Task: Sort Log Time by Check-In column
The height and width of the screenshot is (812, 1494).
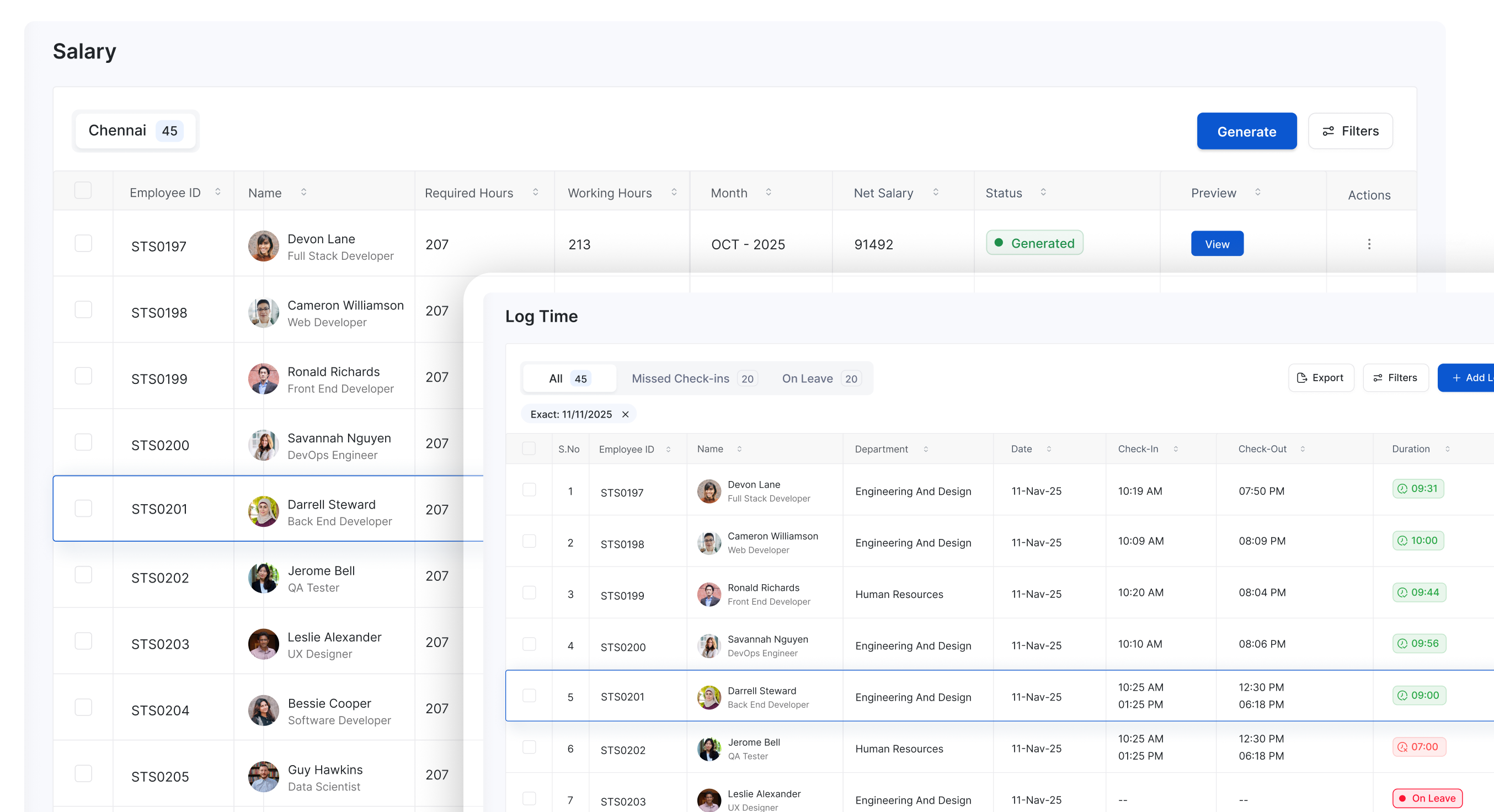Action: pyautogui.click(x=1176, y=449)
